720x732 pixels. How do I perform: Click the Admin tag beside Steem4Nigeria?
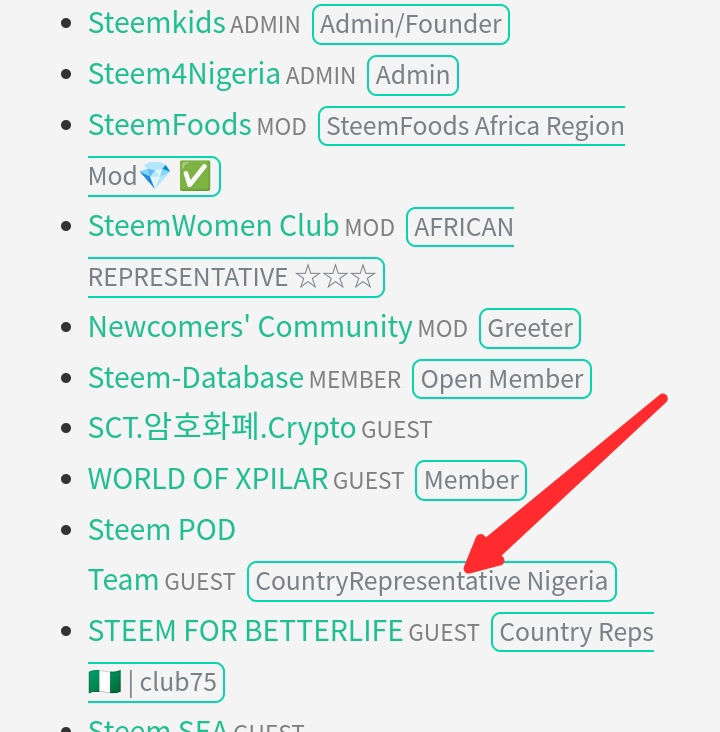coord(413,75)
